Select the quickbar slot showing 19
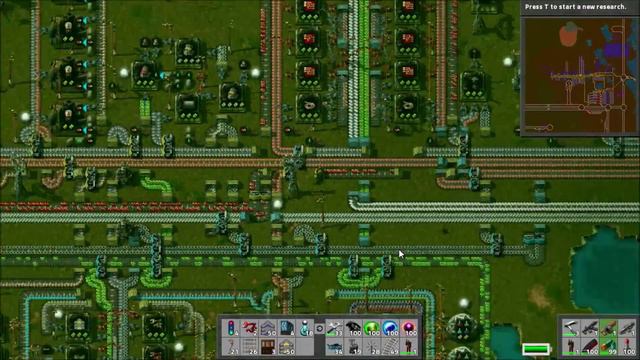The height and width of the screenshot is (360, 640). pyautogui.click(x=353, y=347)
